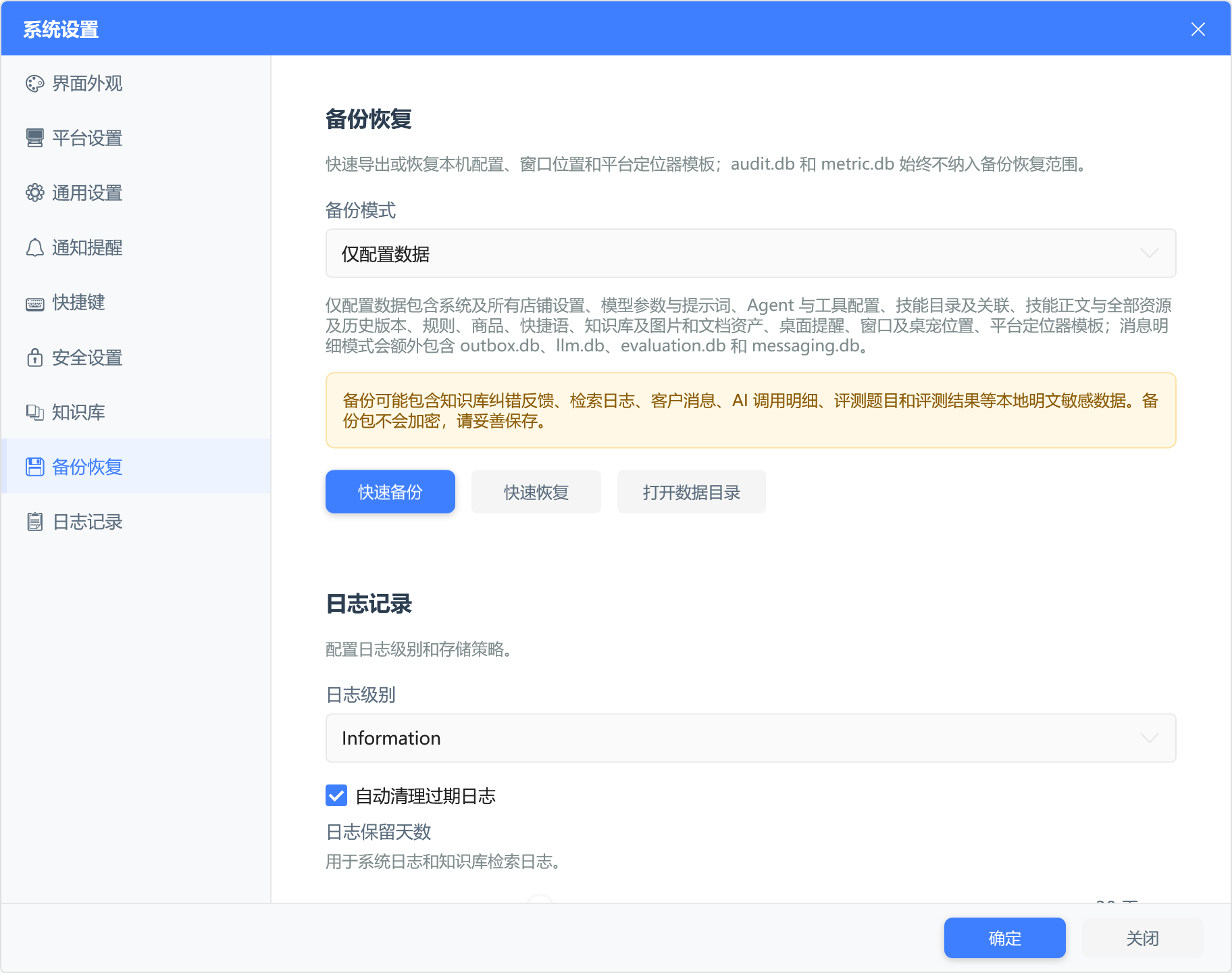Open the data folder via 打开数据目录
The height and width of the screenshot is (973, 1232).
(692, 492)
